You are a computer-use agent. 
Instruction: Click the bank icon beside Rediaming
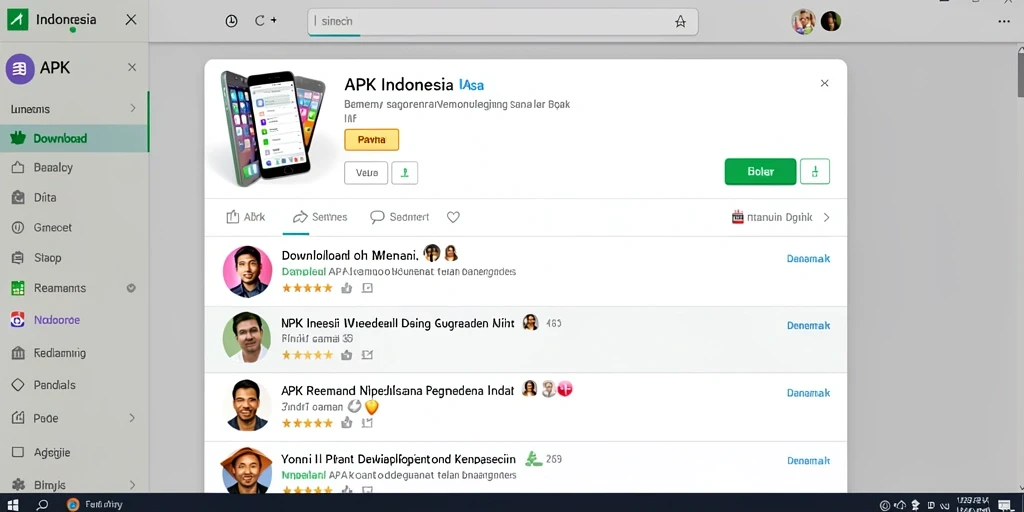[18, 353]
